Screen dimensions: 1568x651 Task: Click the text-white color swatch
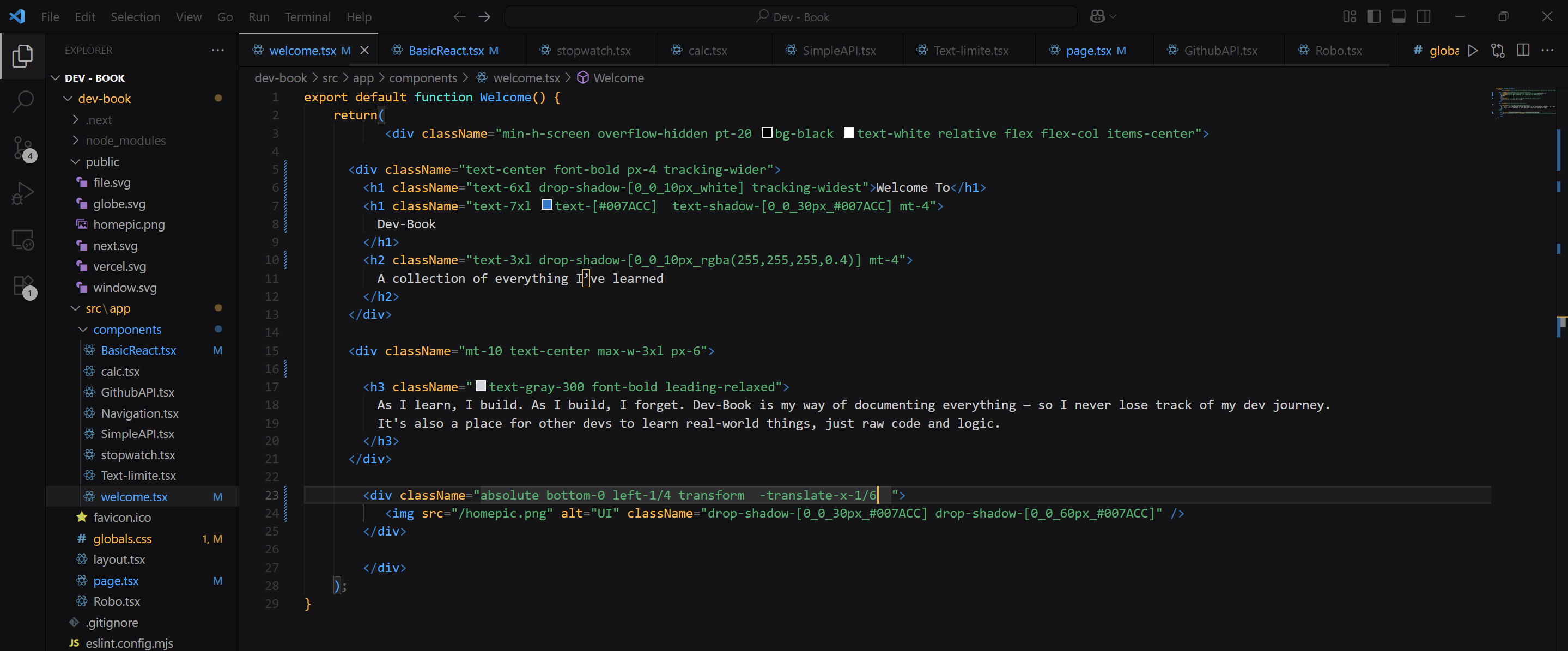coord(849,132)
